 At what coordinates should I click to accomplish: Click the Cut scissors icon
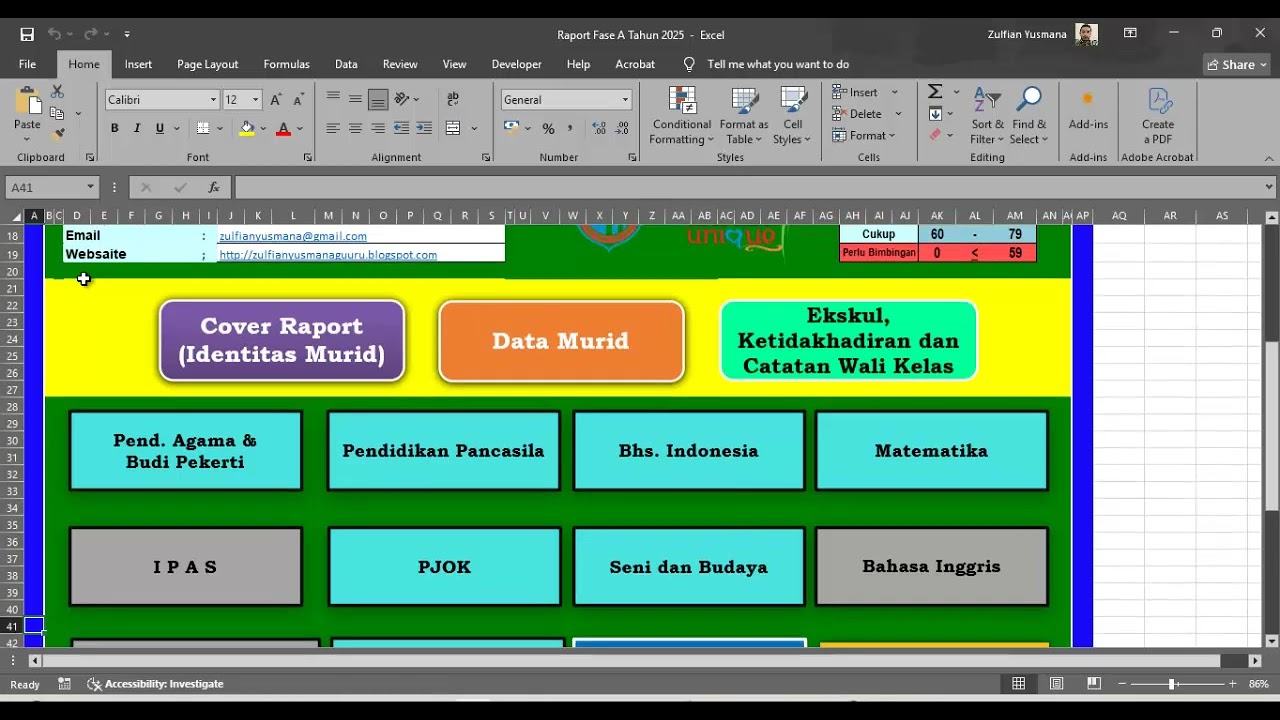[57, 91]
